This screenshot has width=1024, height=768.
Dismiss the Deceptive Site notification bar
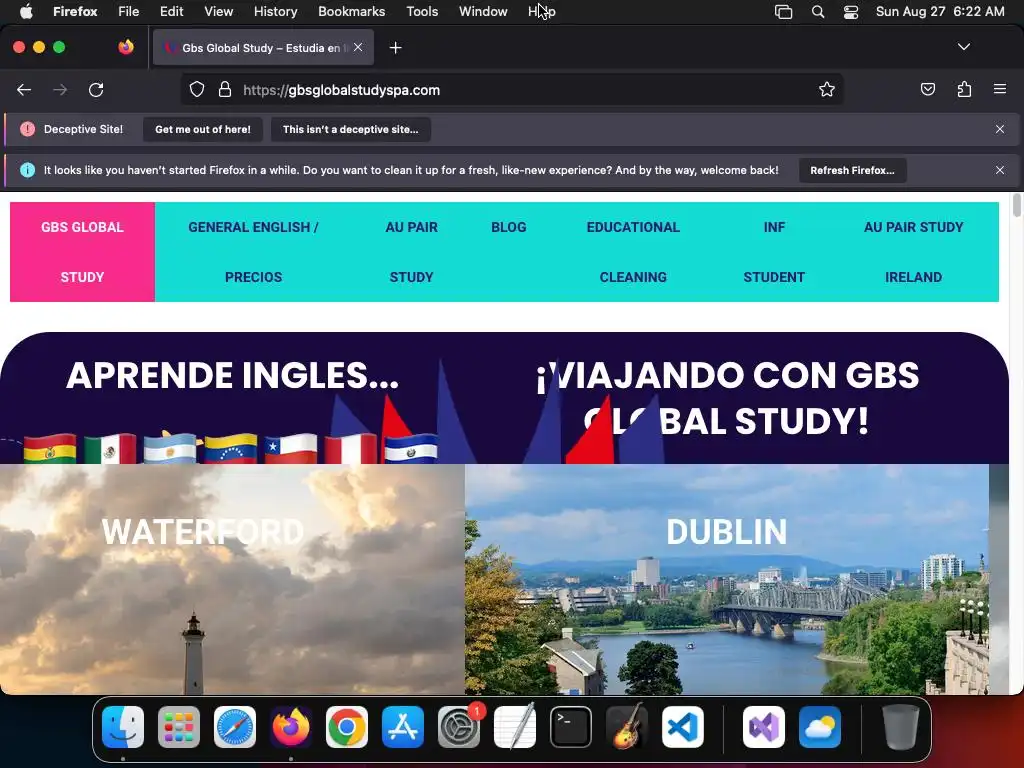tap(999, 129)
